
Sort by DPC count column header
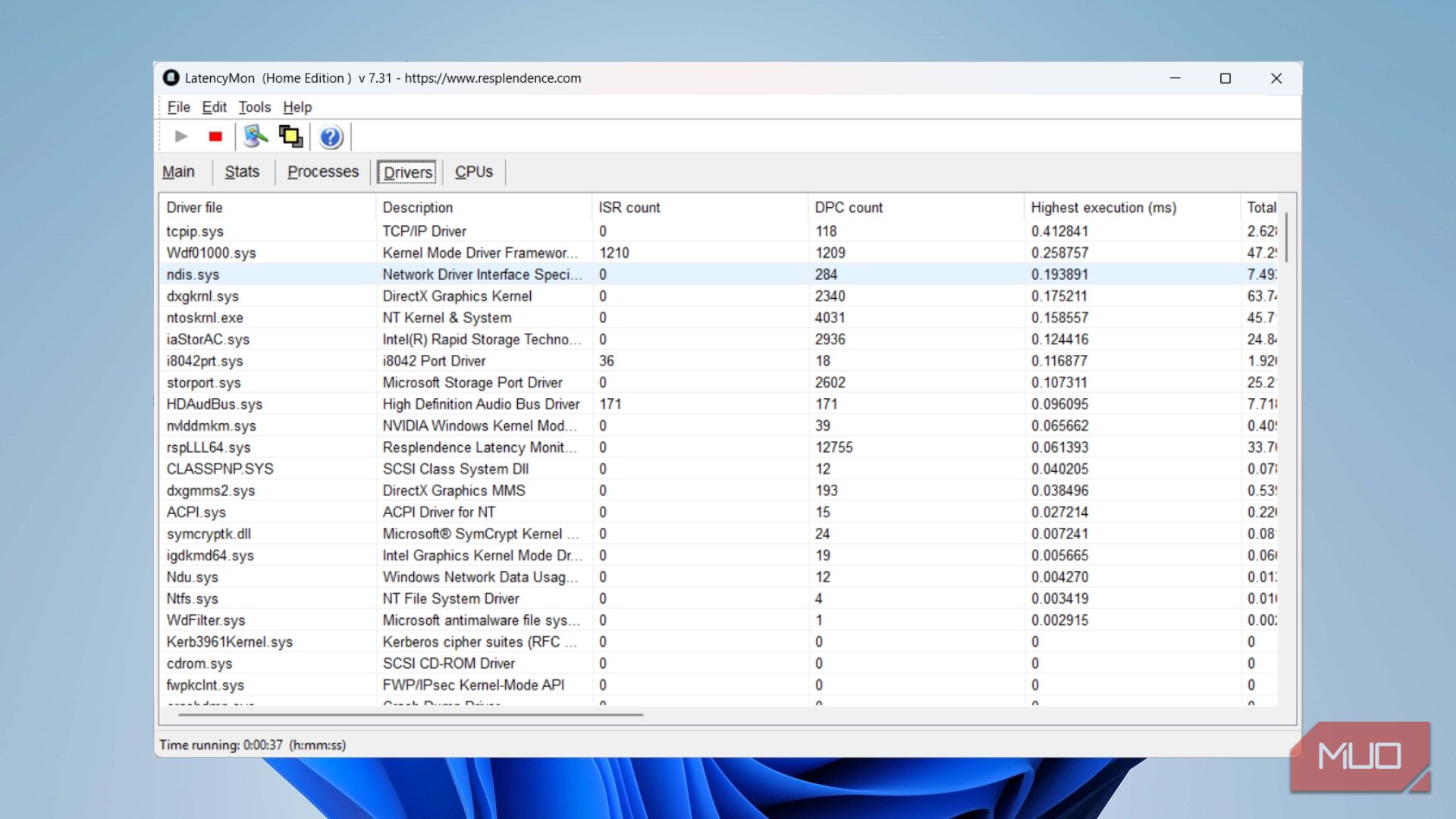916,207
